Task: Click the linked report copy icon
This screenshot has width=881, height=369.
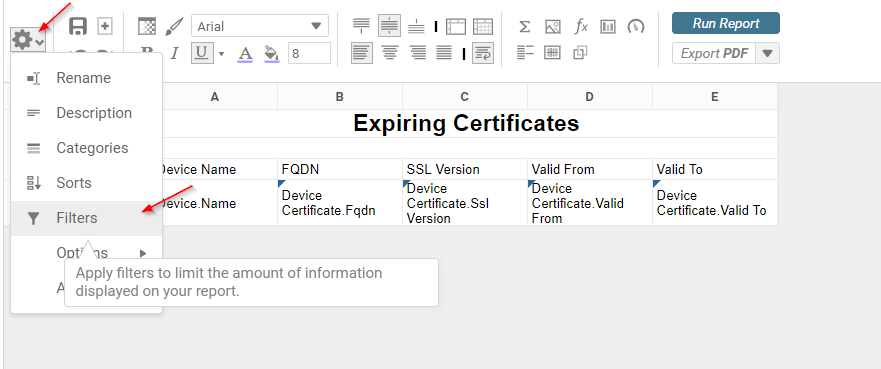Action: coord(580,53)
